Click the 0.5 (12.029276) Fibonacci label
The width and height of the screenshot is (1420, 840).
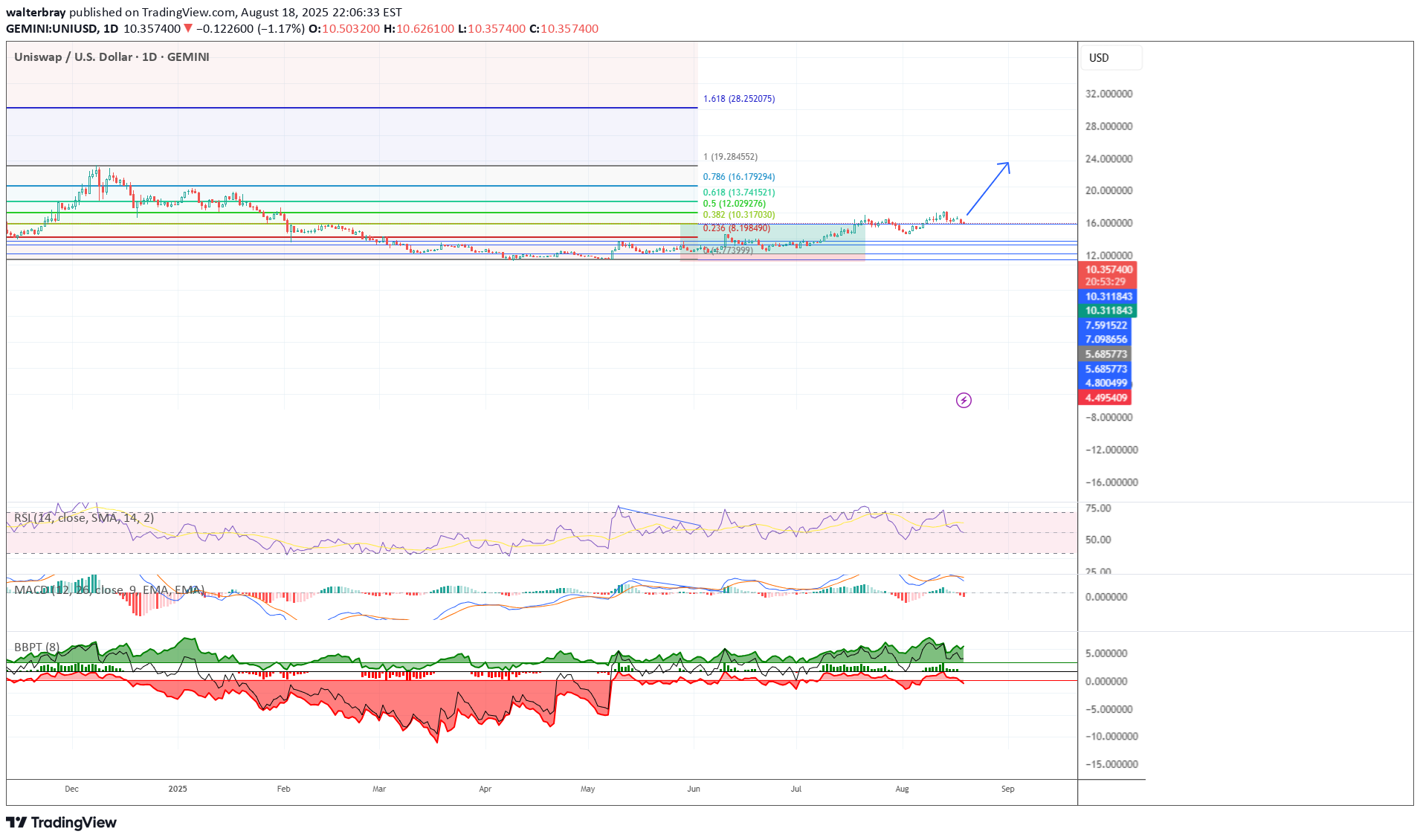(x=735, y=204)
